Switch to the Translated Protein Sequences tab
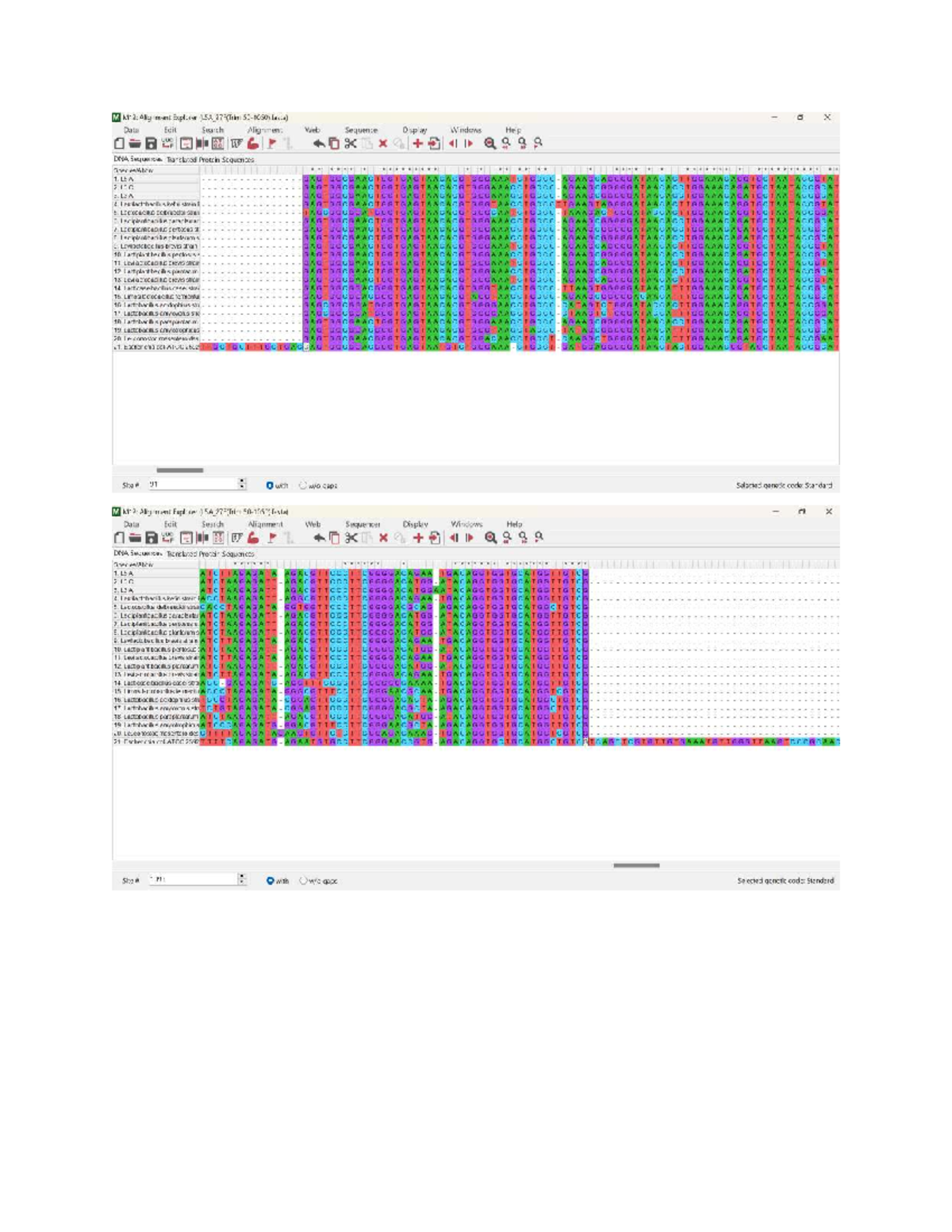Image resolution: width=952 pixels, height=1232 pixels. [x=209, y=157]
